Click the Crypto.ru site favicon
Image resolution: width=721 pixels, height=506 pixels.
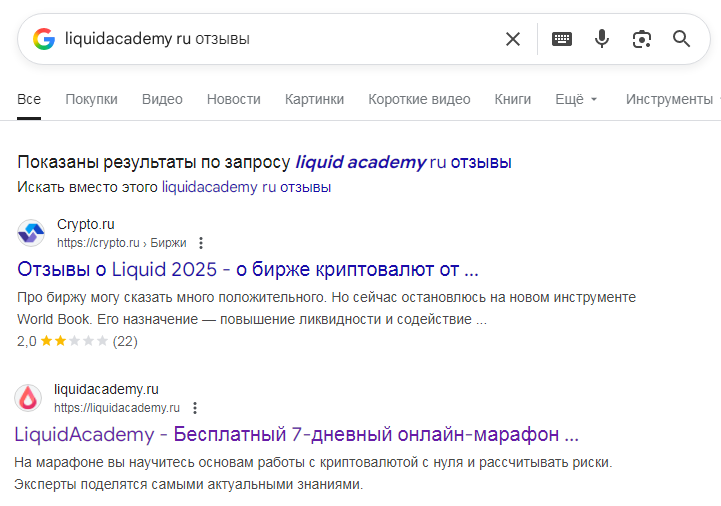click(31, 233)
